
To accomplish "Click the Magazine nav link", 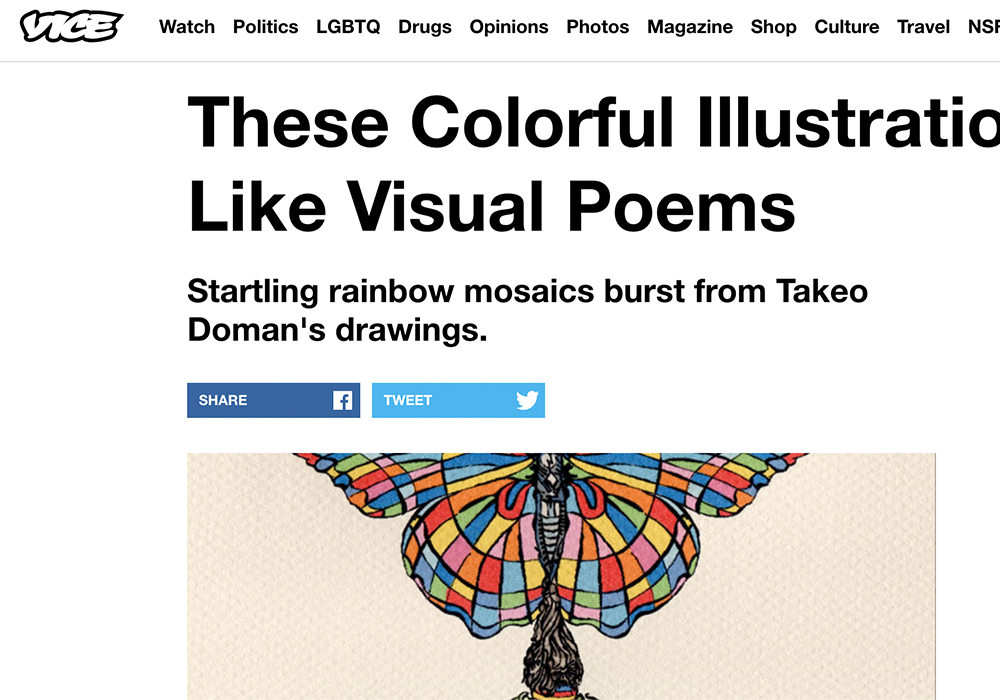I will pyautogui.click(x=690, y=27).
